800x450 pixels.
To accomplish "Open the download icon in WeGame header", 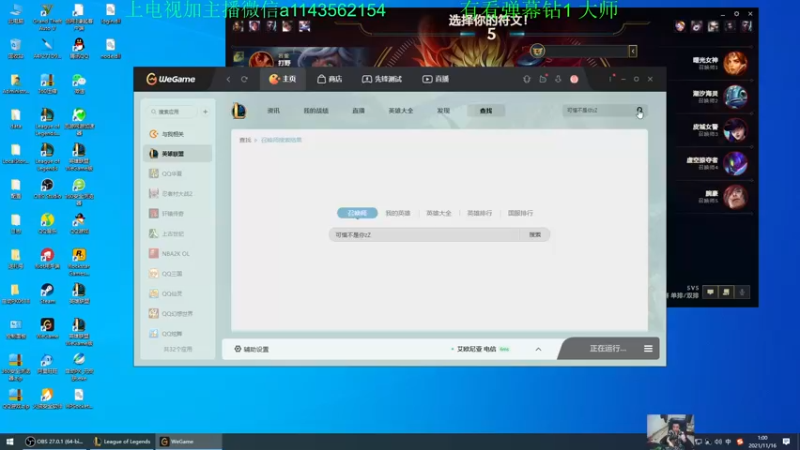I will [558, 79].
